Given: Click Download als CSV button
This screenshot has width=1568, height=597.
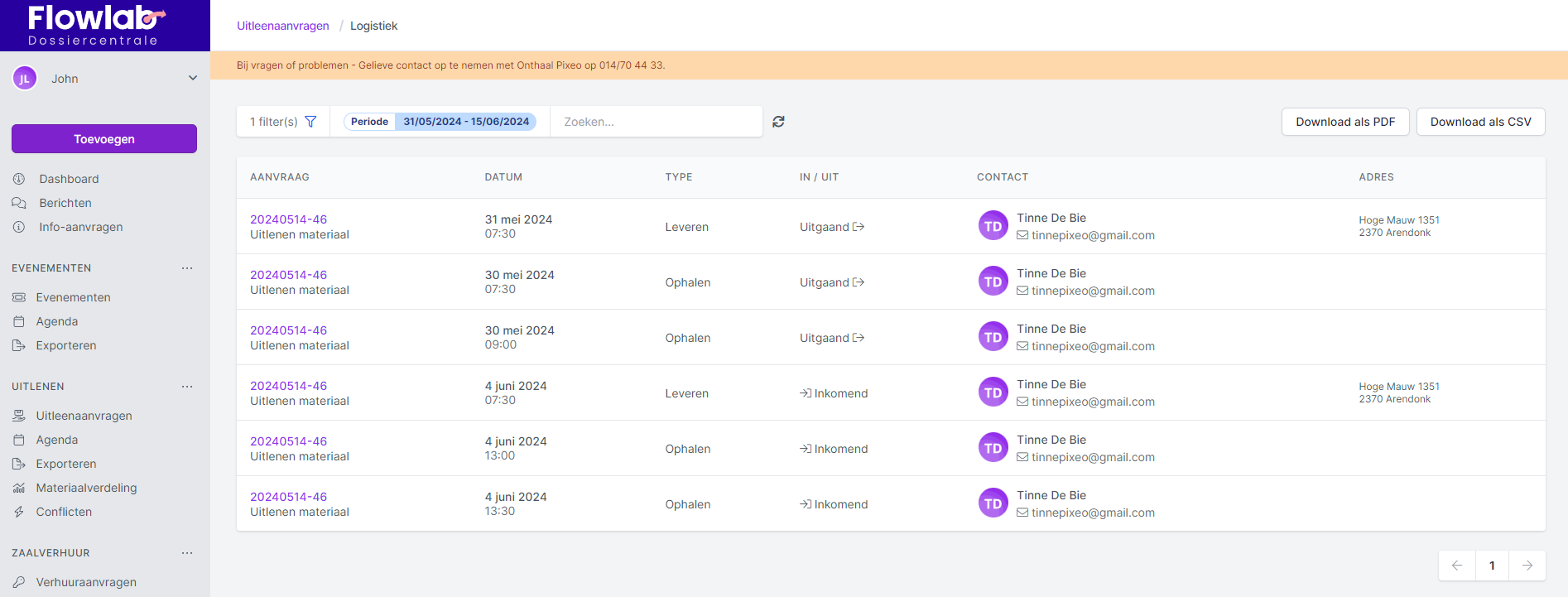Looking at the screenshot, I should tap(1480, 122).
